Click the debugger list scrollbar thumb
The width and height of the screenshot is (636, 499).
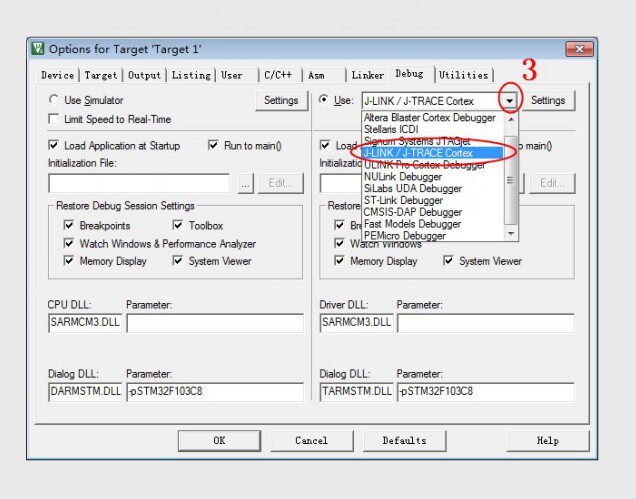(x=511, y=180)
